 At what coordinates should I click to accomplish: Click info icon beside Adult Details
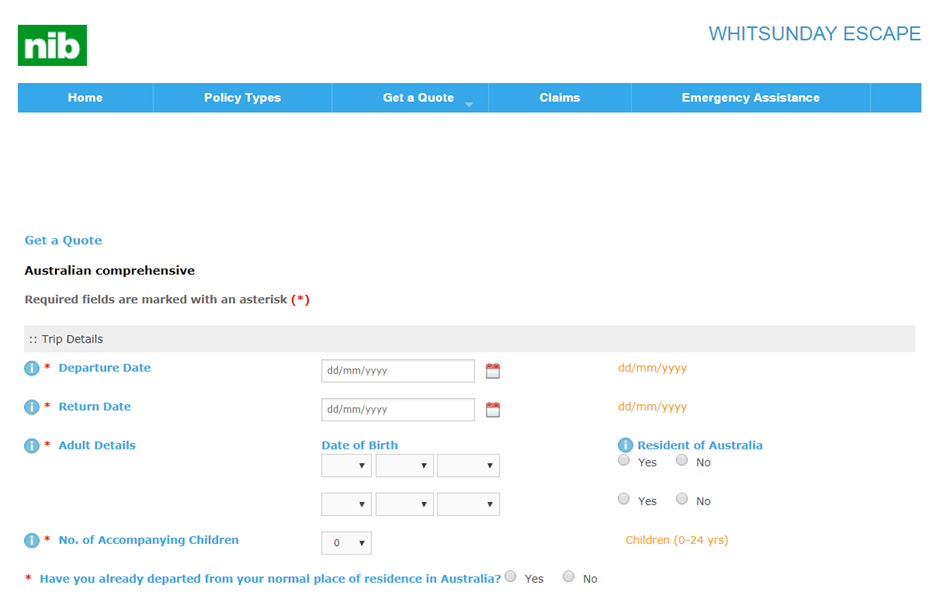tap(32, 446)
